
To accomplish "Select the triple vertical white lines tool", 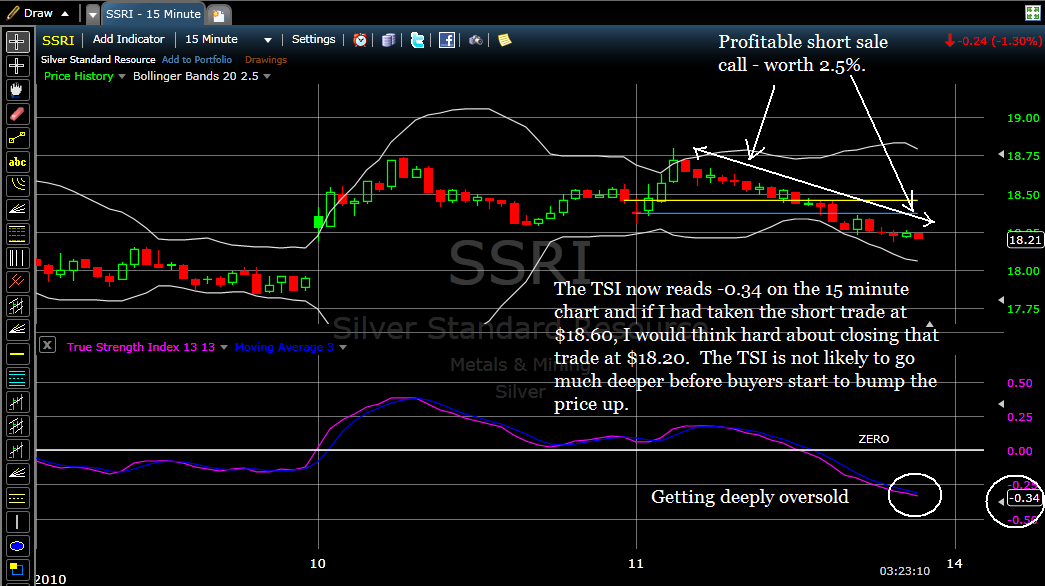I will pos(17,258).
